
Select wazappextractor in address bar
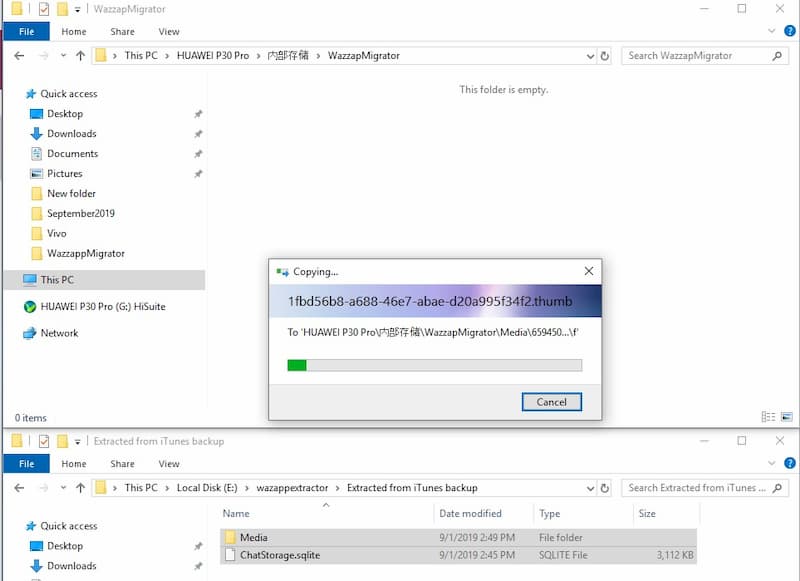point(292,488)
